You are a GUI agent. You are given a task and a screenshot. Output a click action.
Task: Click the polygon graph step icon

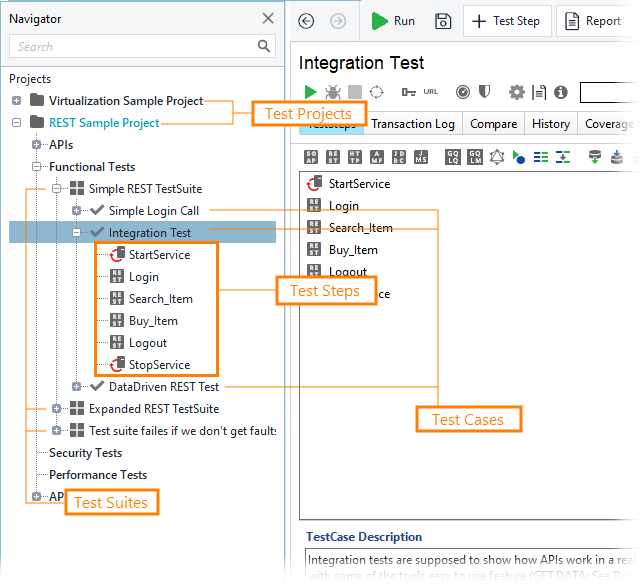coord(497,157)
